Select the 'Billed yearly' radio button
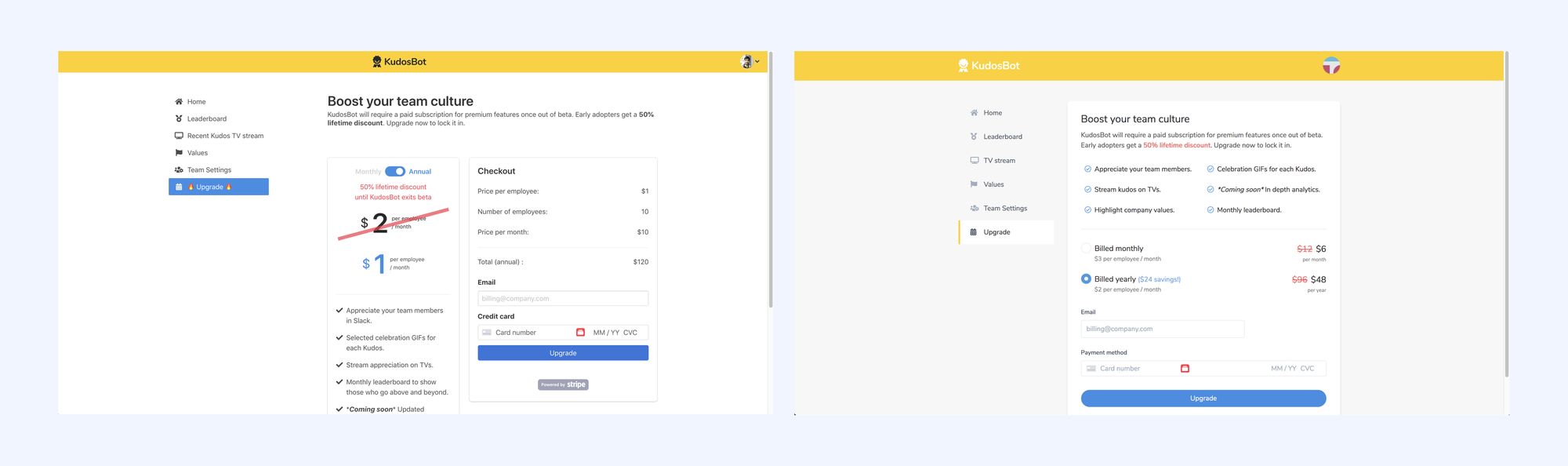The height and width of the screenshot is (466, 1568). pyautogui.click(x=1086, y=279)
